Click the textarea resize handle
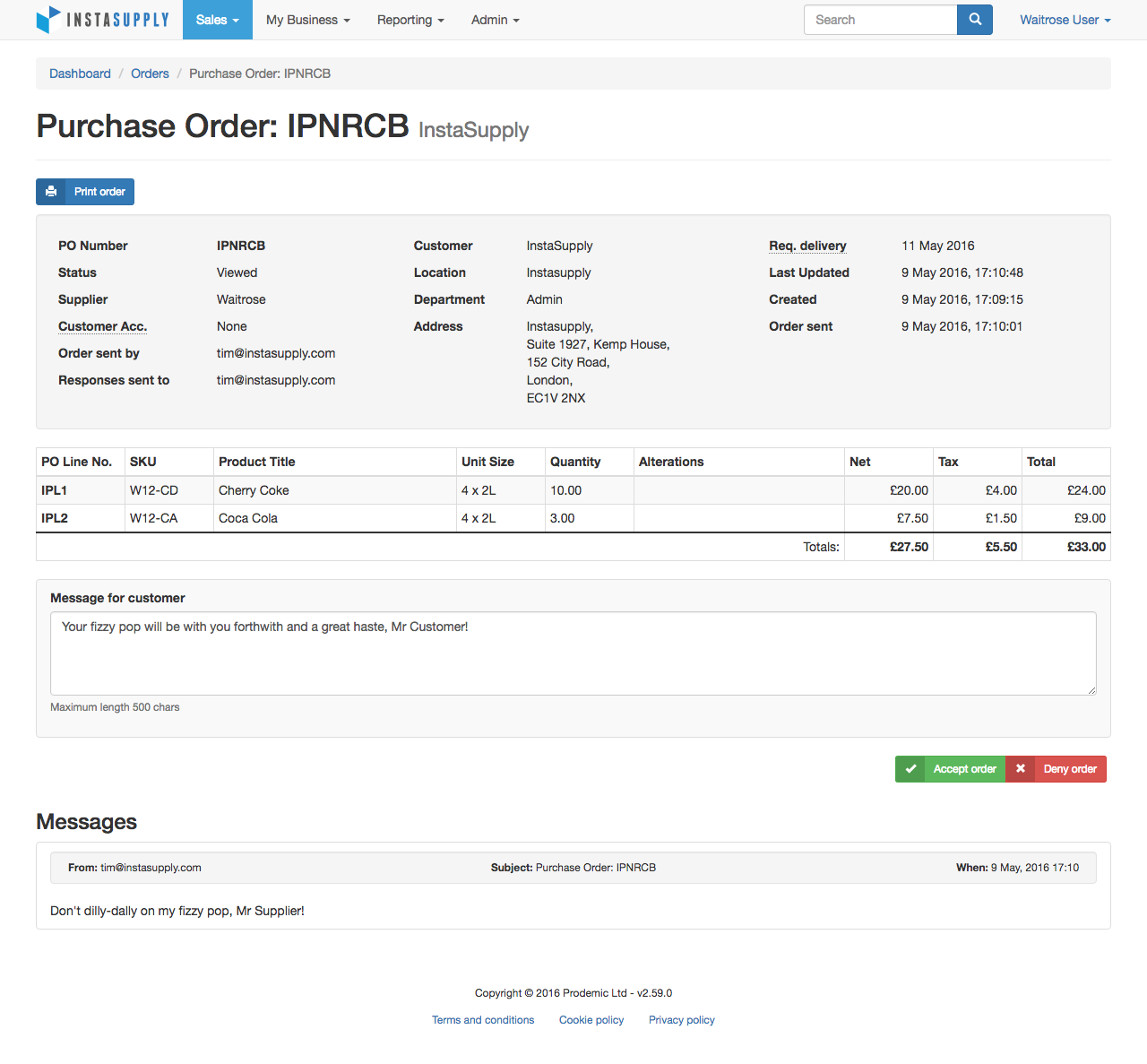Screen dimensions: 1147x1064 [x=1091, y=690]
